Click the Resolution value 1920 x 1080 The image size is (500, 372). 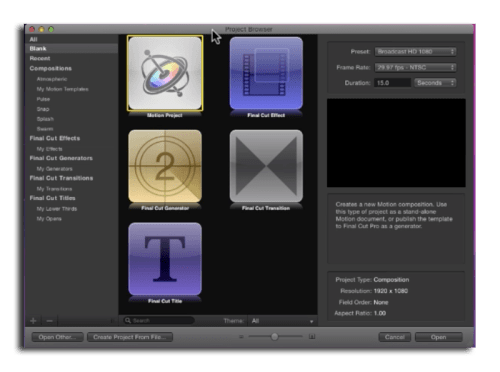pyautogui.click(x=391, y=291)
